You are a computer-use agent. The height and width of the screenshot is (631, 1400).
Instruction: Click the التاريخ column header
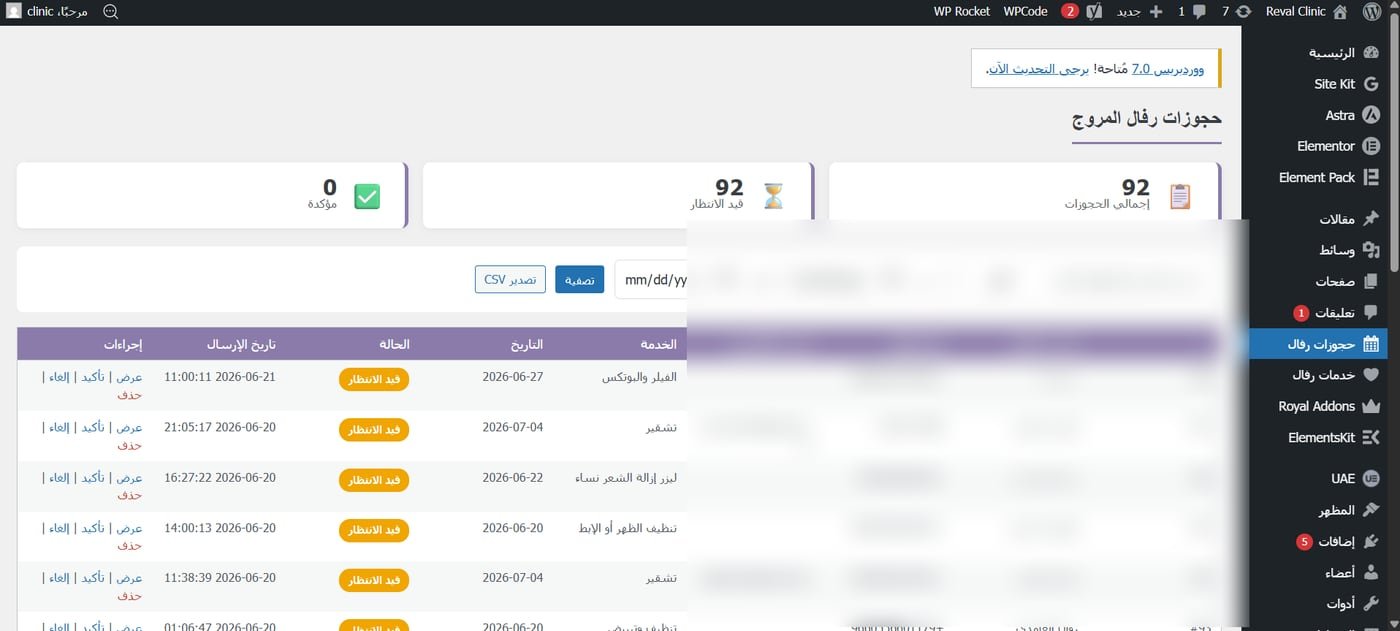tap(527, 344)
